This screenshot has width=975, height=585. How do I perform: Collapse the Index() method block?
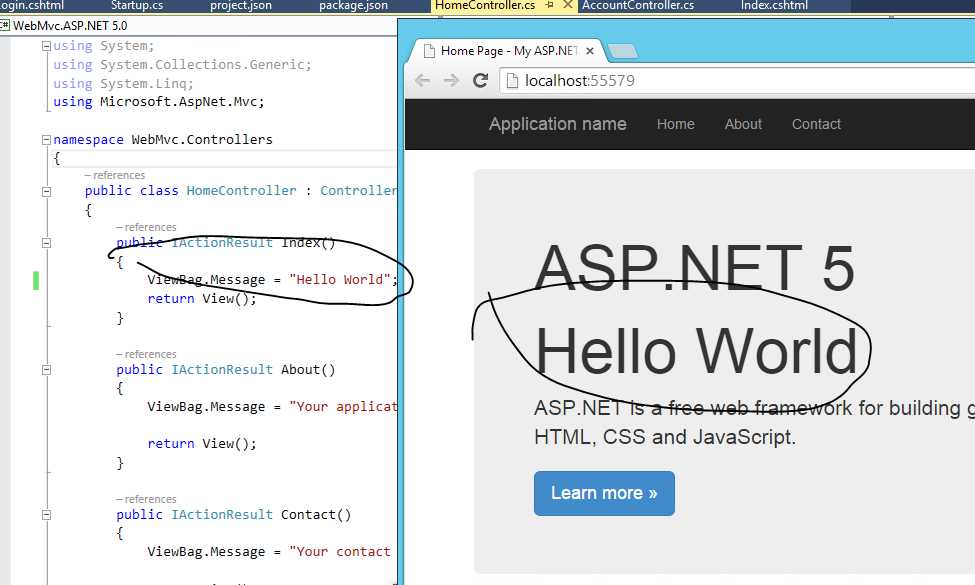coord(46,243)
